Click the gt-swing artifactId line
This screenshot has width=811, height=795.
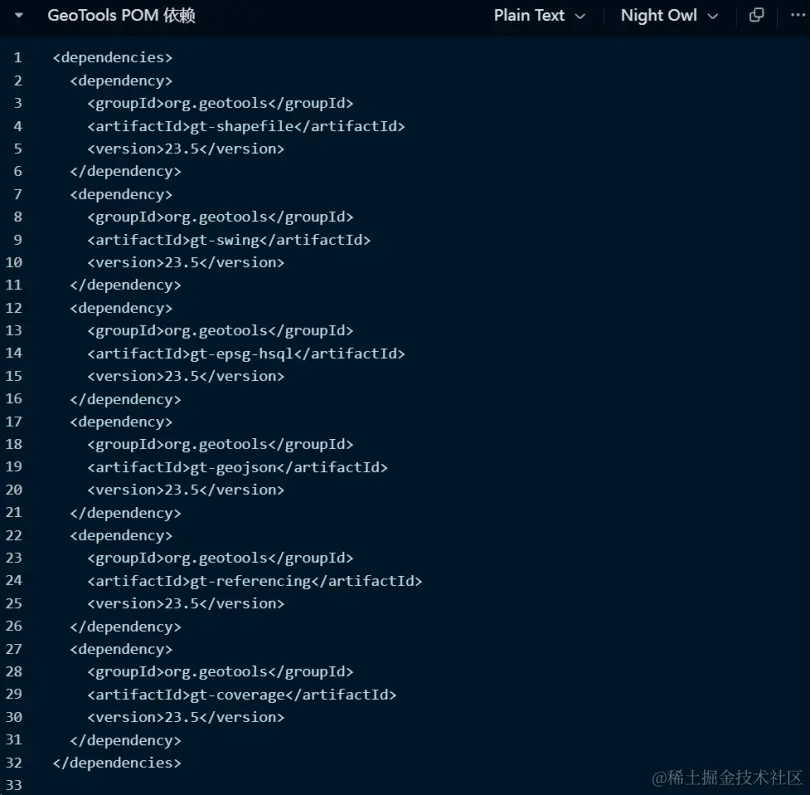click(229, 240)
